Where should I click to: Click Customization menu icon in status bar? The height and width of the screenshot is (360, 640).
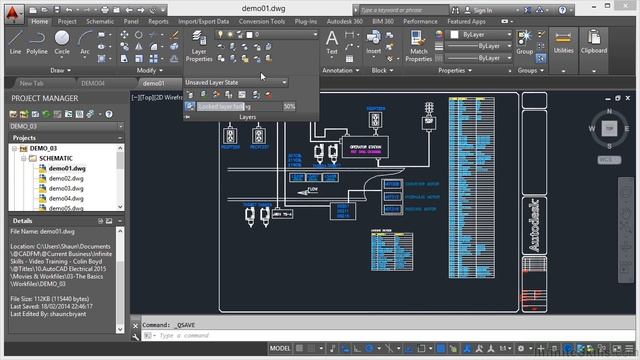tap(629, 349)
